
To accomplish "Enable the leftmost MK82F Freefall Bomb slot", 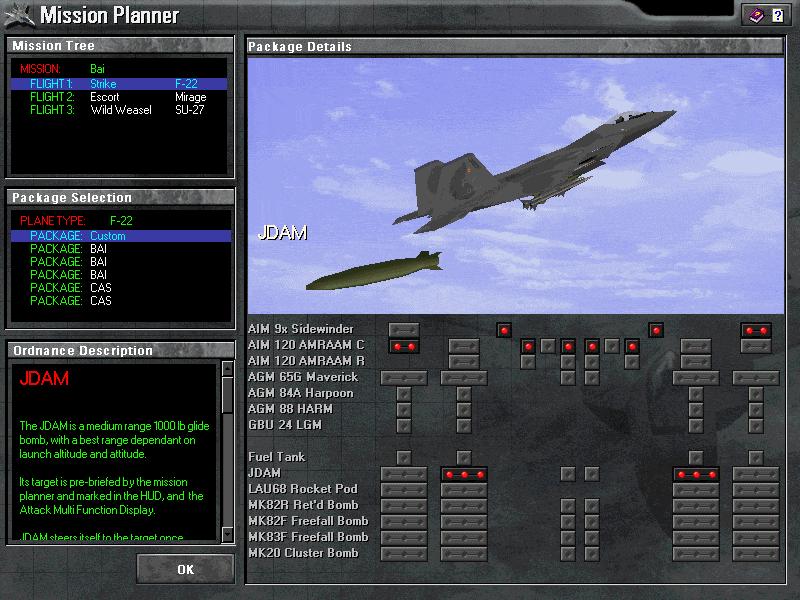I will click(404, 522).
